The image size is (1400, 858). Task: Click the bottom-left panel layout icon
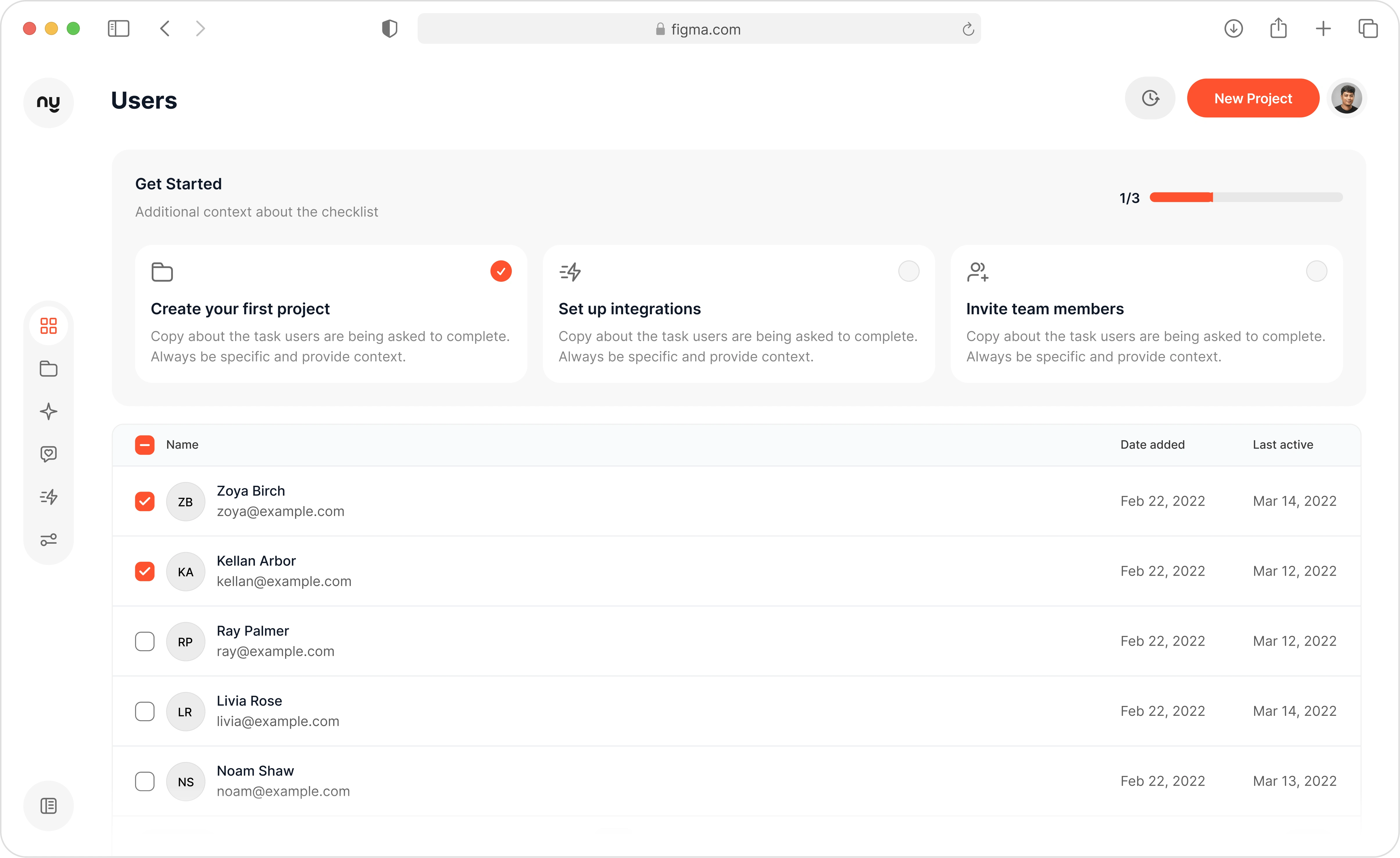(x=48, y=806)
